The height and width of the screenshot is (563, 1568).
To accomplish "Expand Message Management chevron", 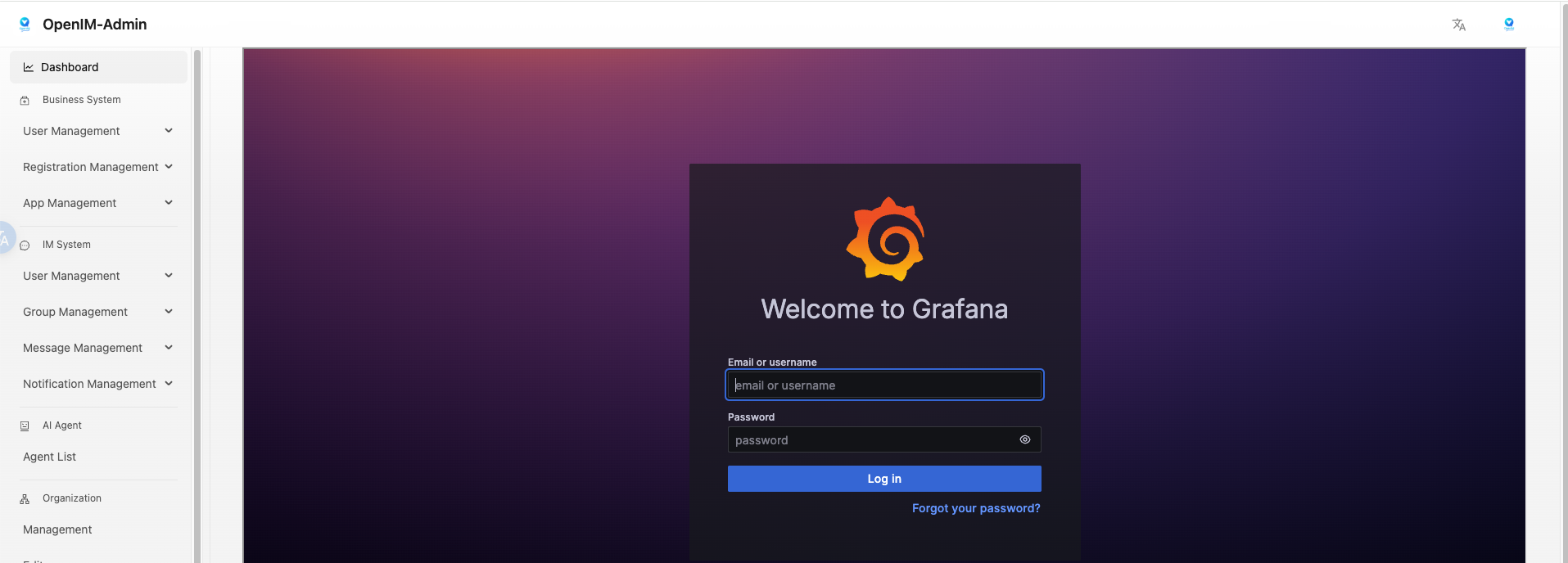I will coord(169,348).
